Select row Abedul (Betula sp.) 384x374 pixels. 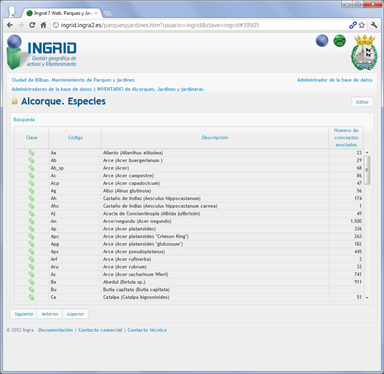[x=189, y=282]
